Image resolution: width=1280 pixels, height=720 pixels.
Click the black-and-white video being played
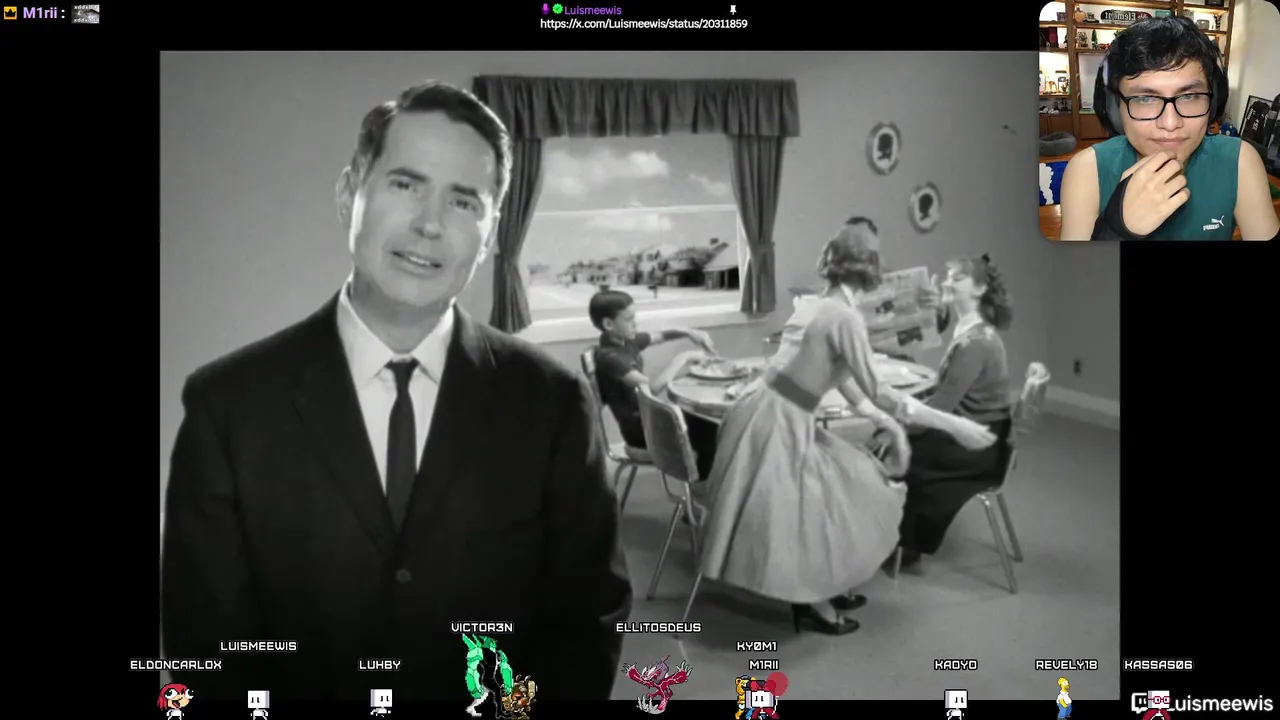coord(640,375)
